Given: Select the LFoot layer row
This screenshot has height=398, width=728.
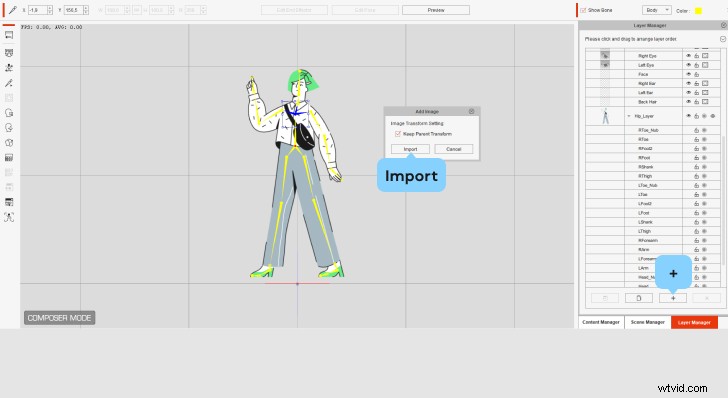Looking at the screenshot, I should (x=652, y=213).
